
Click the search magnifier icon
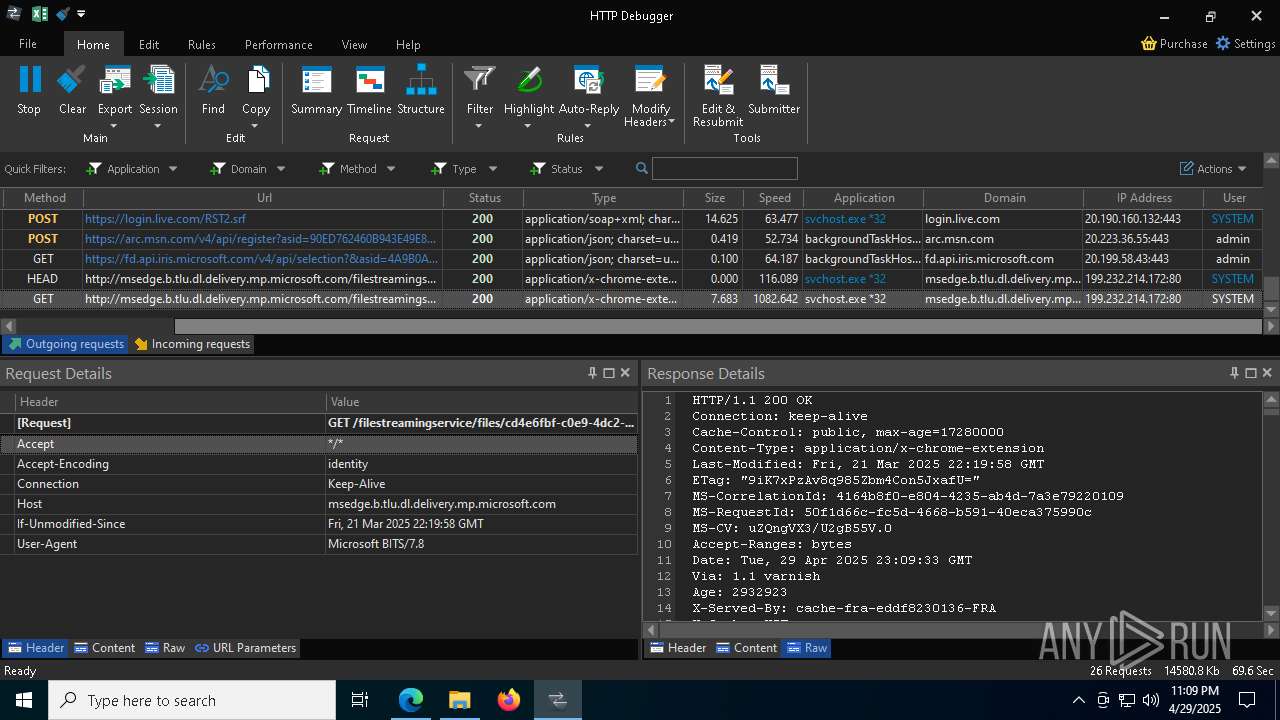642,169
